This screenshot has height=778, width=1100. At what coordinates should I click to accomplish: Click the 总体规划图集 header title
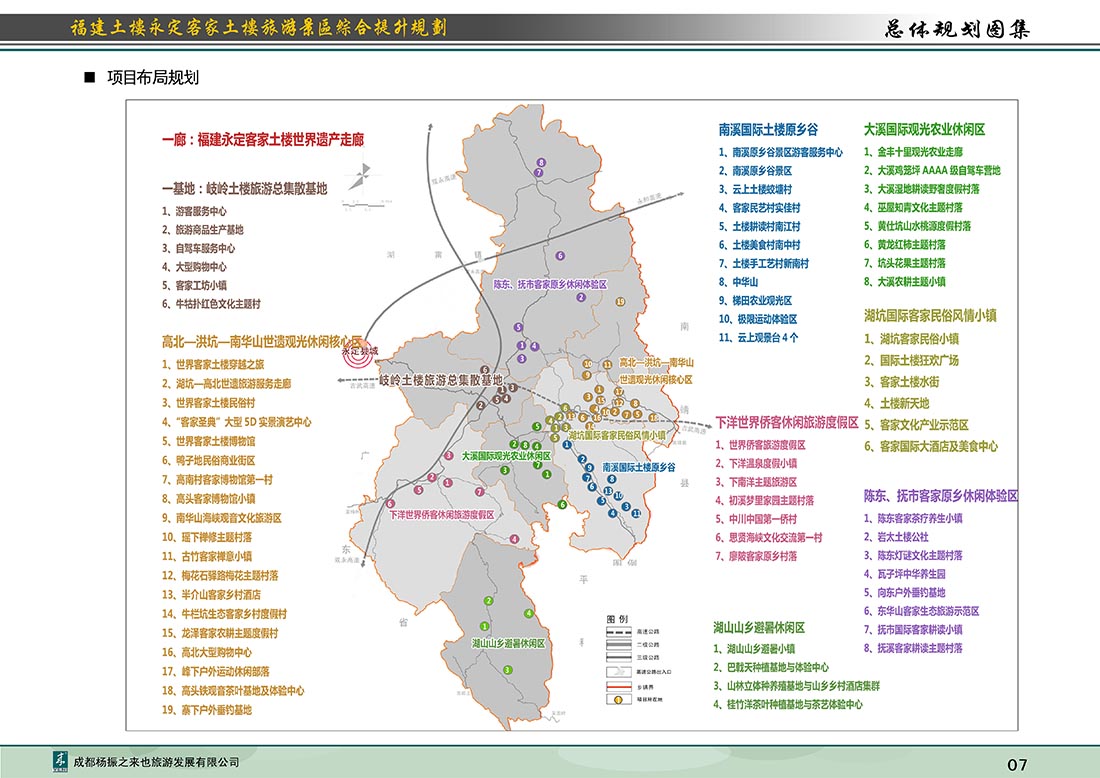[957, 29]
